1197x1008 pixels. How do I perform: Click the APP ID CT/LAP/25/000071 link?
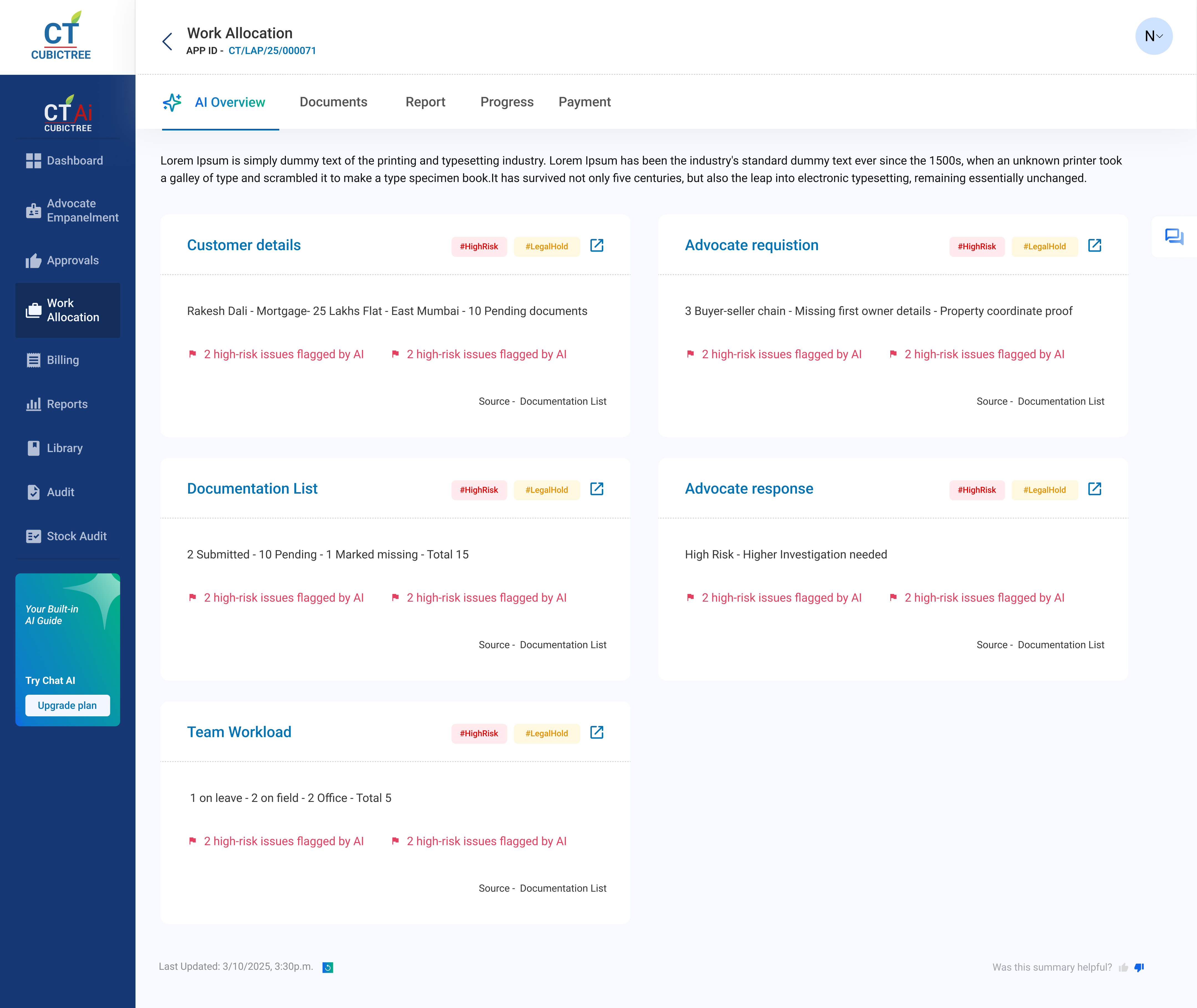click(x=272, y=51)
